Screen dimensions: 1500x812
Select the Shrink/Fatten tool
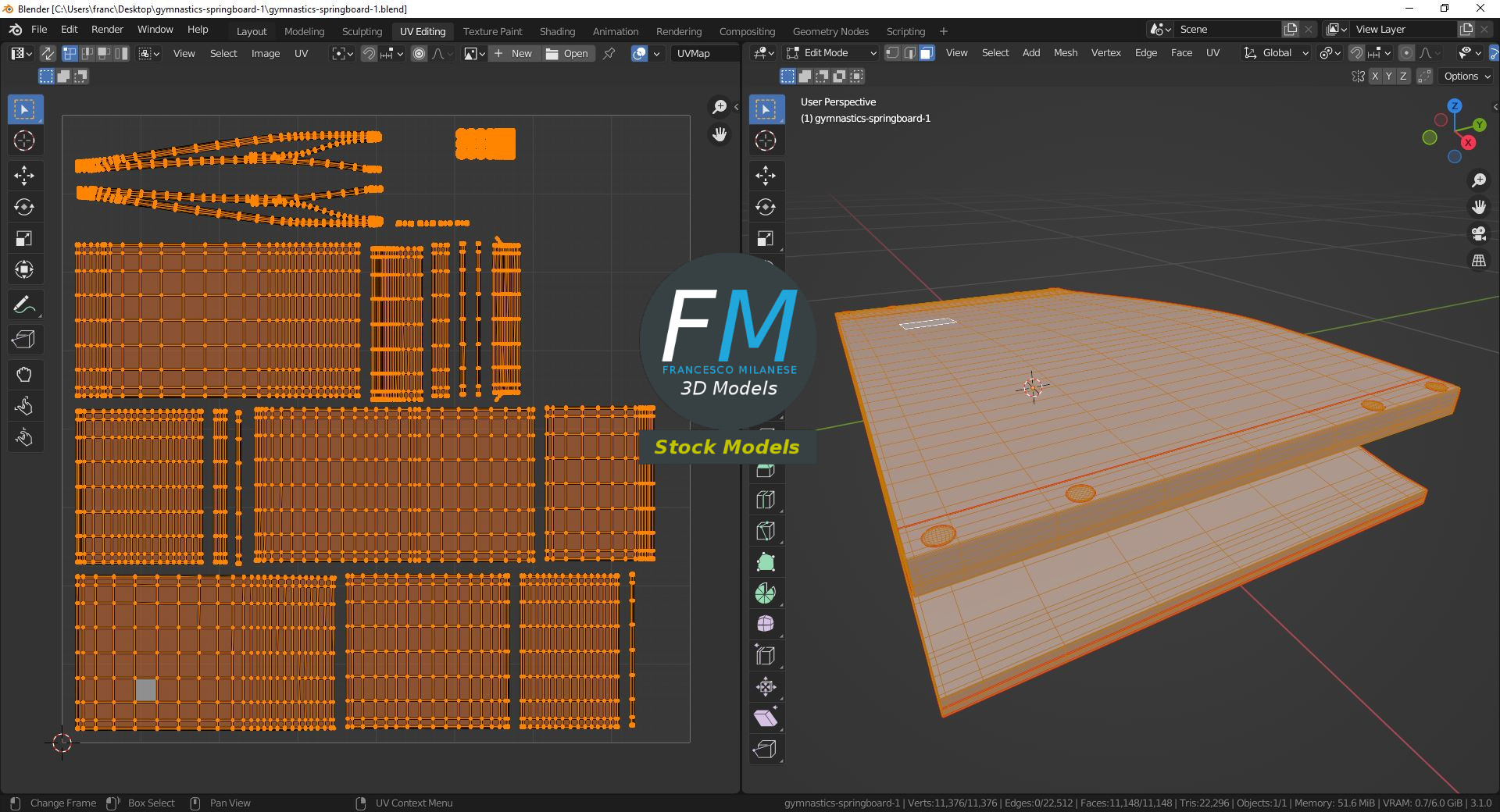coord(766,687)
